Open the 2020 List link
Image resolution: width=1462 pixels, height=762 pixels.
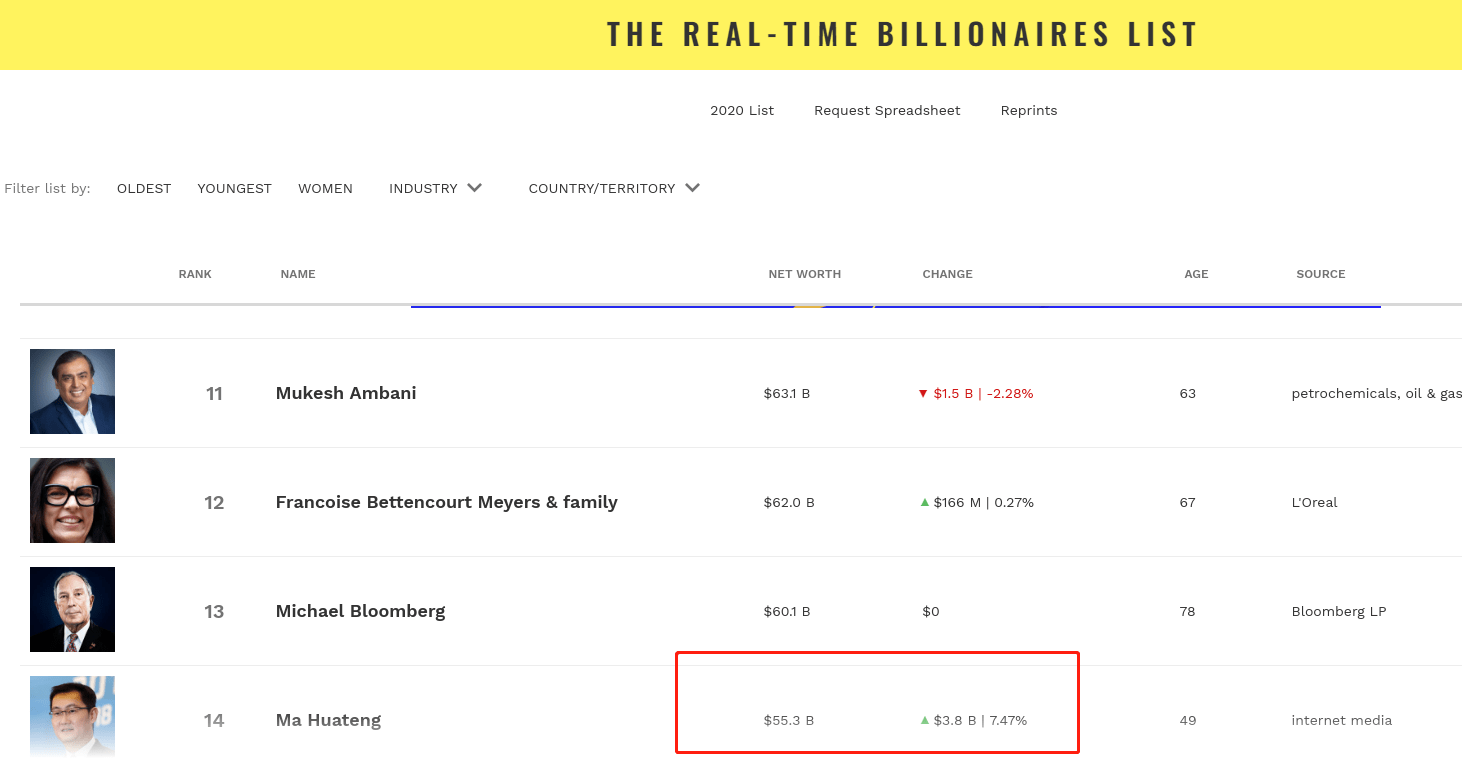coord(742,110)
